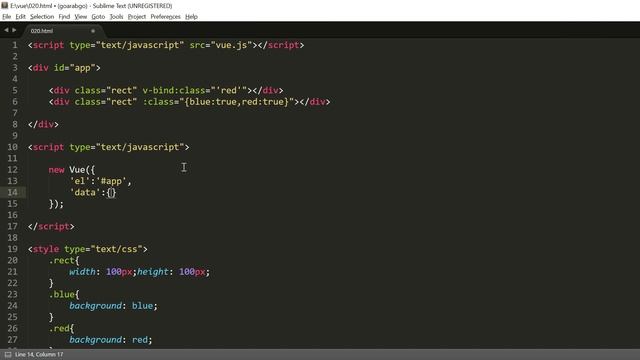Place cursor in 'vue.js' src value

pos(231,45)
